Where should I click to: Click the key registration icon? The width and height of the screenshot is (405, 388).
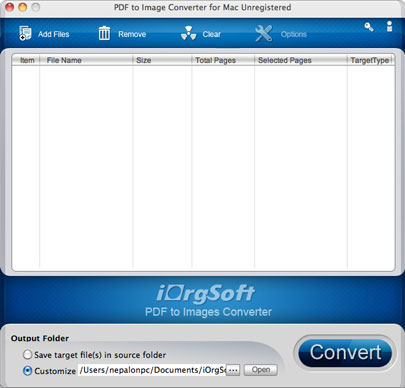(x=369, y=27)
